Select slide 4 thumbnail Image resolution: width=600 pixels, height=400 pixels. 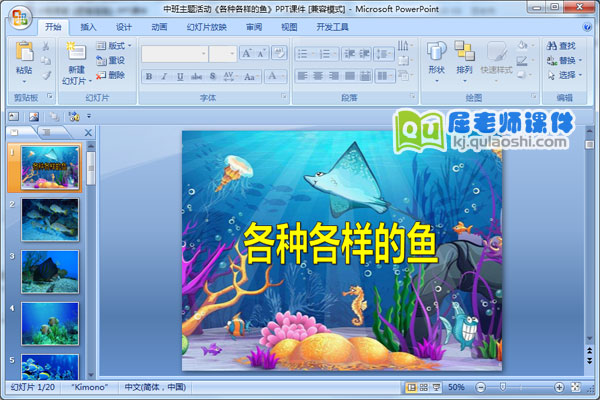[50, 324]
